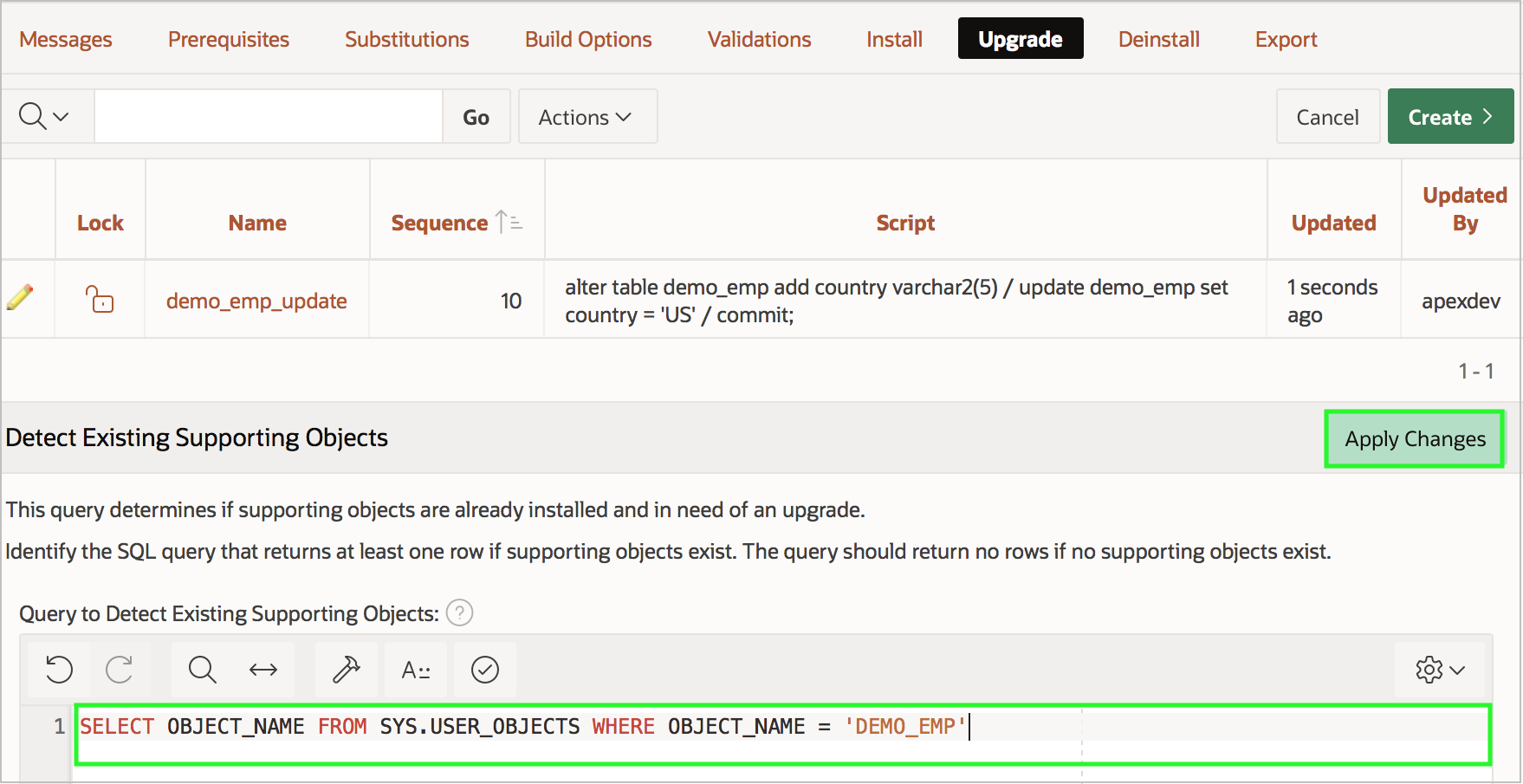1523x784 pixels.
Task: Open the editor's hammer utilities icon
Action: (347, 670)
